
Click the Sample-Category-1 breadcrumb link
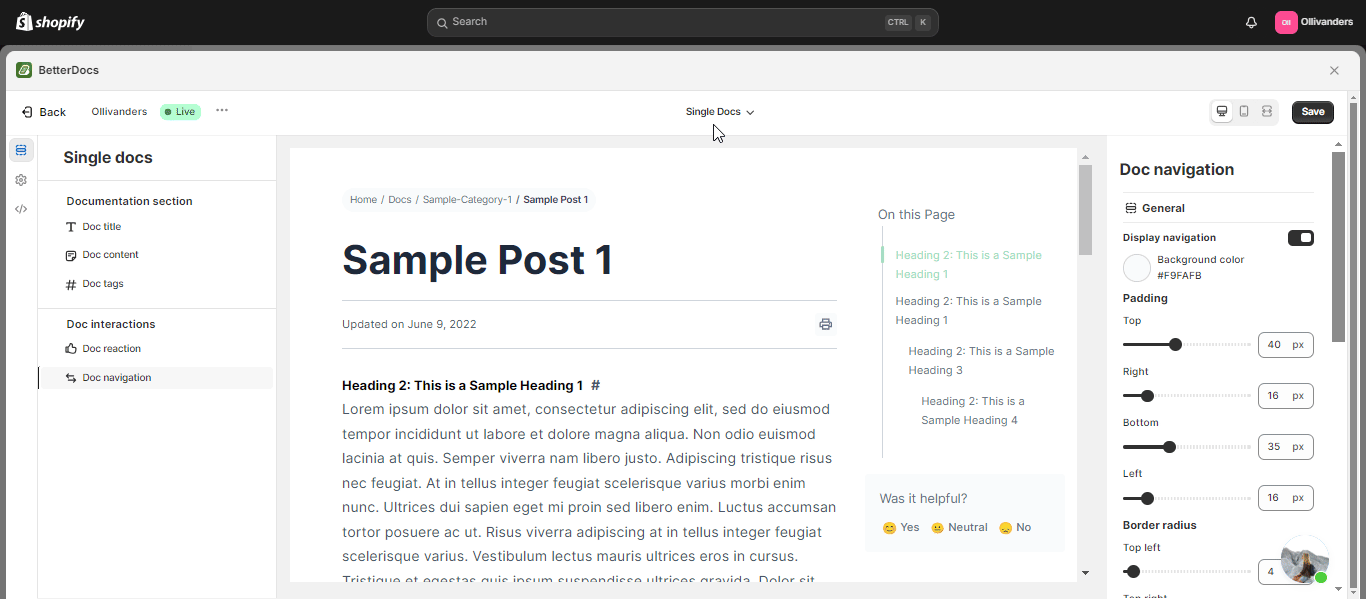point(467,200)
